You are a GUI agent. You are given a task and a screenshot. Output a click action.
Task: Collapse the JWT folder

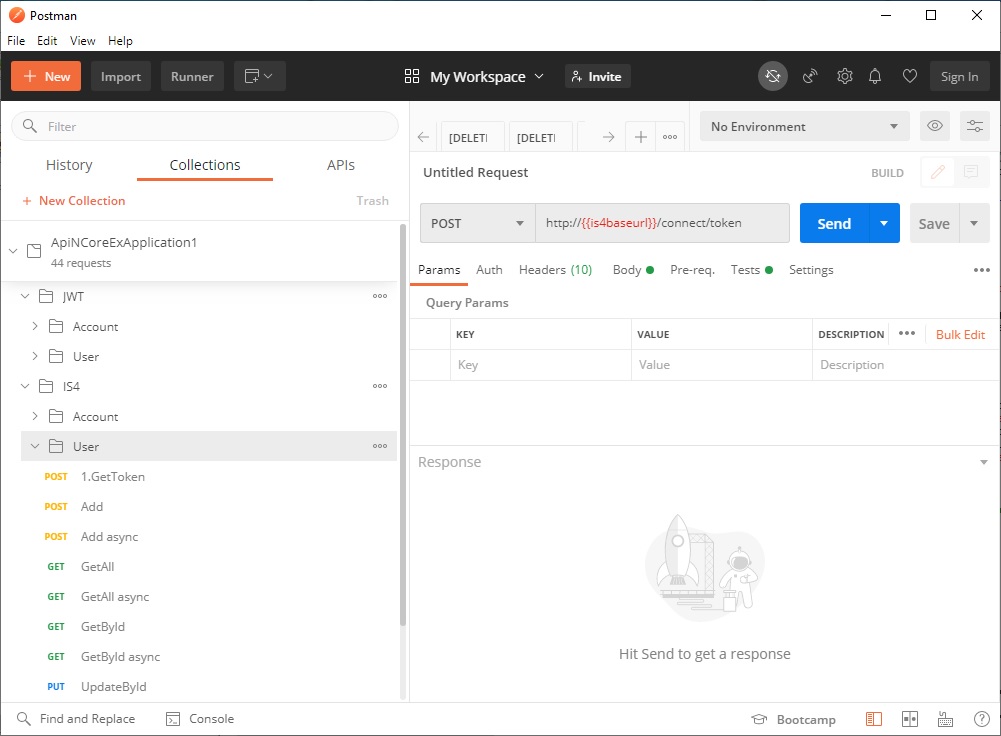pos(25,296)
